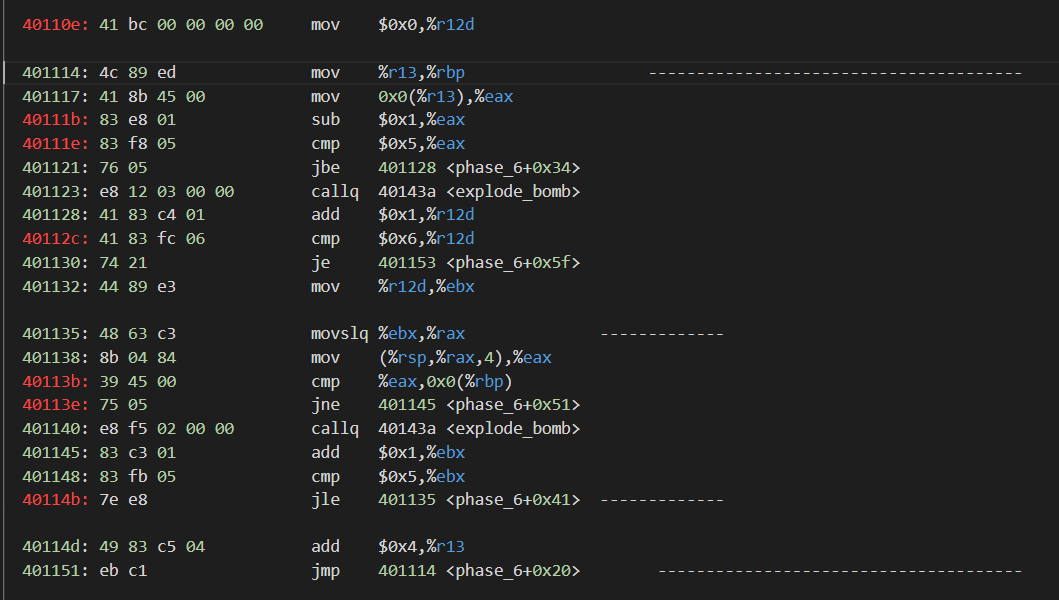Click explode_bomb target on line 401123

[x=480, y=192]
